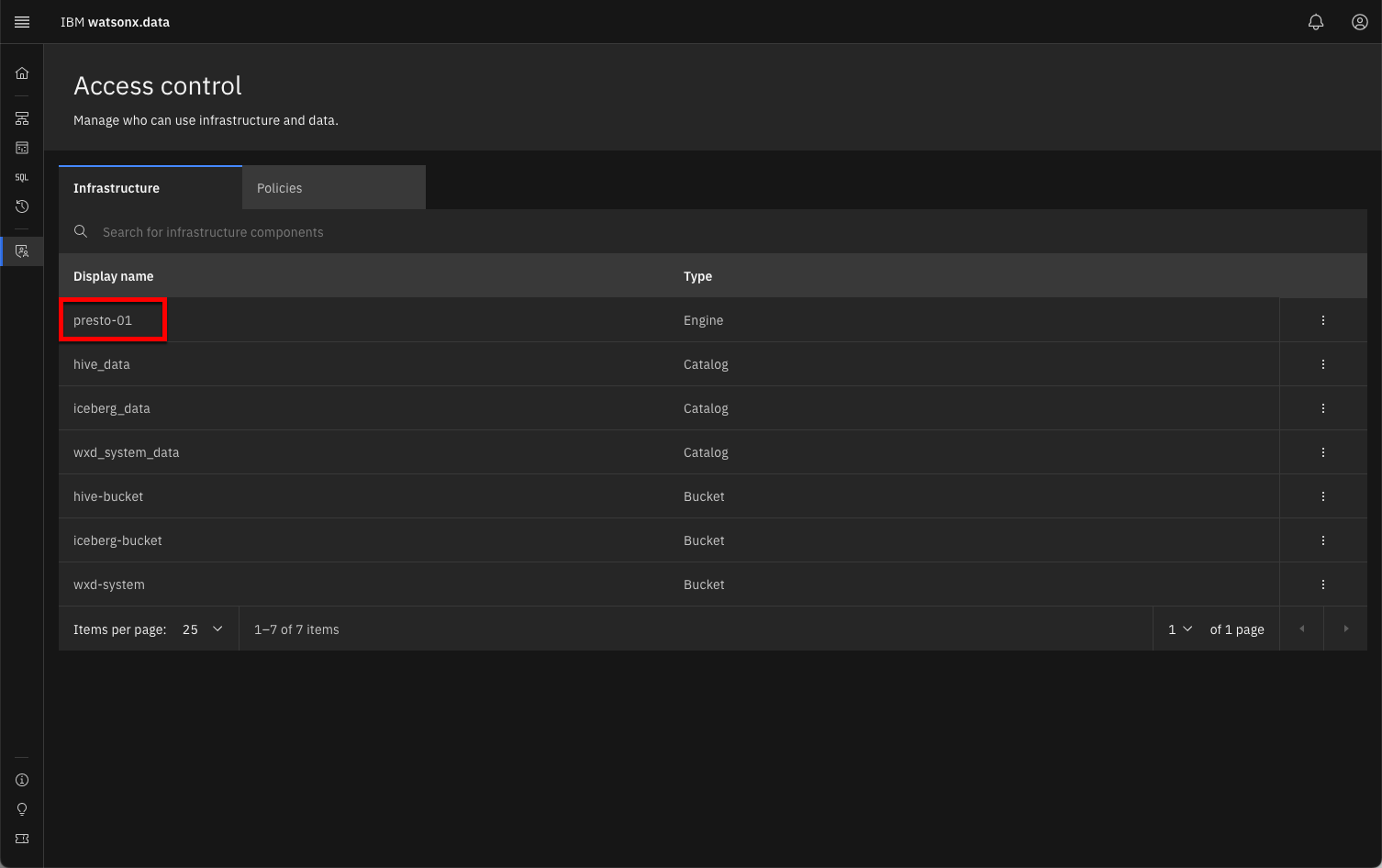Click the search magnifier icon
1382x868 pixels.
click(81, 231)
